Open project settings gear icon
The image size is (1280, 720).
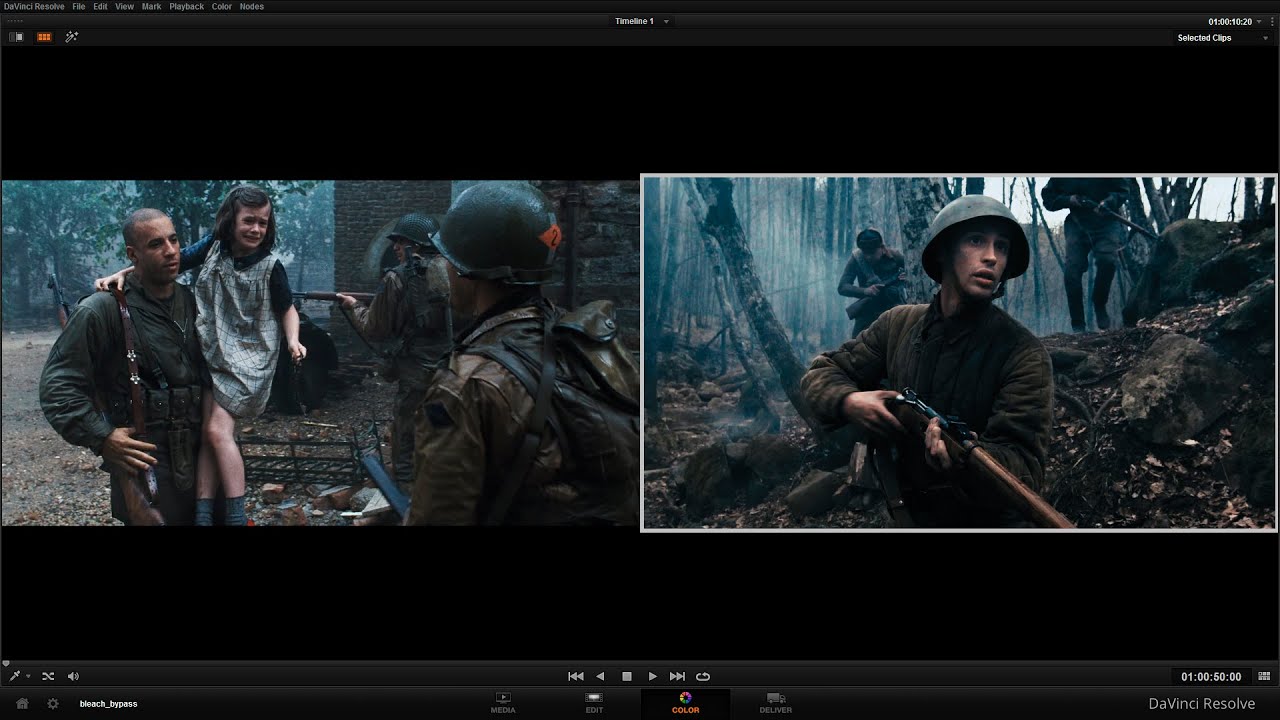click(53, 703)
